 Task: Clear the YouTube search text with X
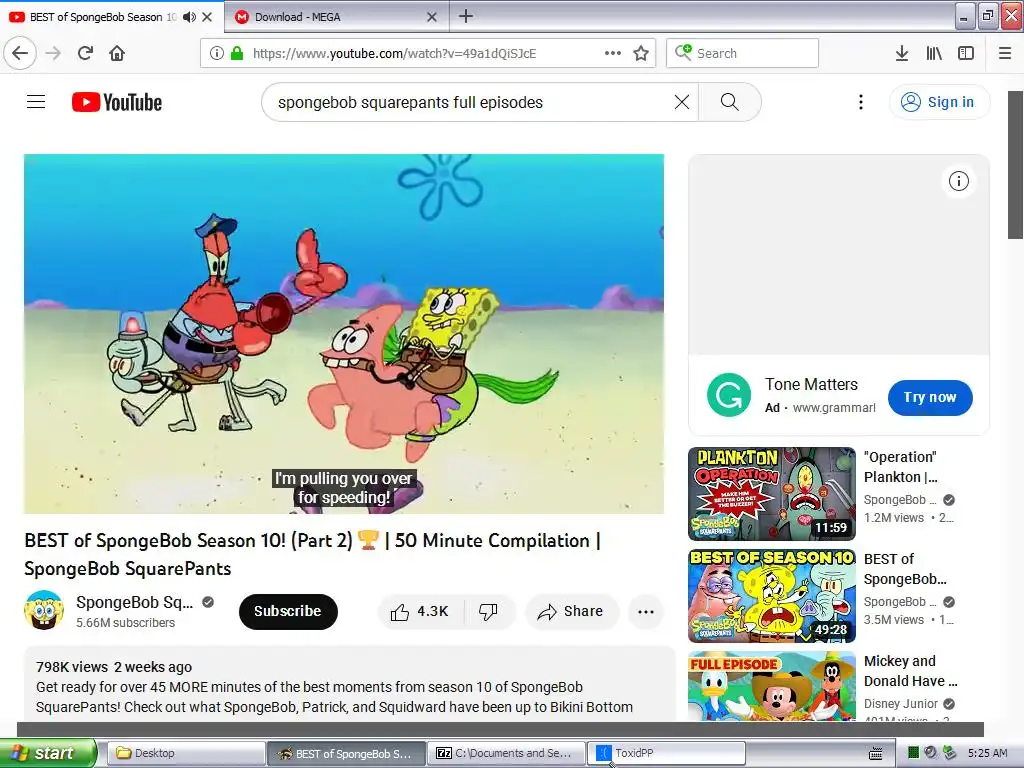682,102
